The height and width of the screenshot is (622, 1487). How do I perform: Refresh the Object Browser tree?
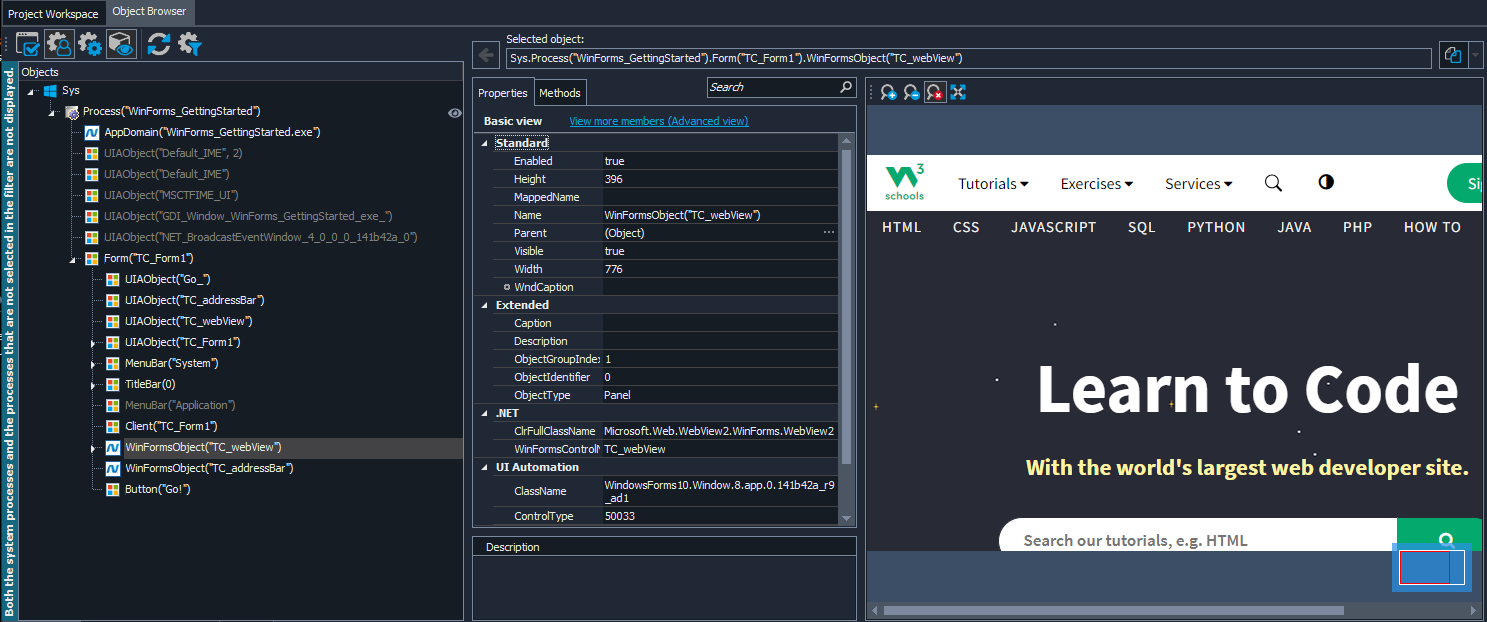click(158, 44)
